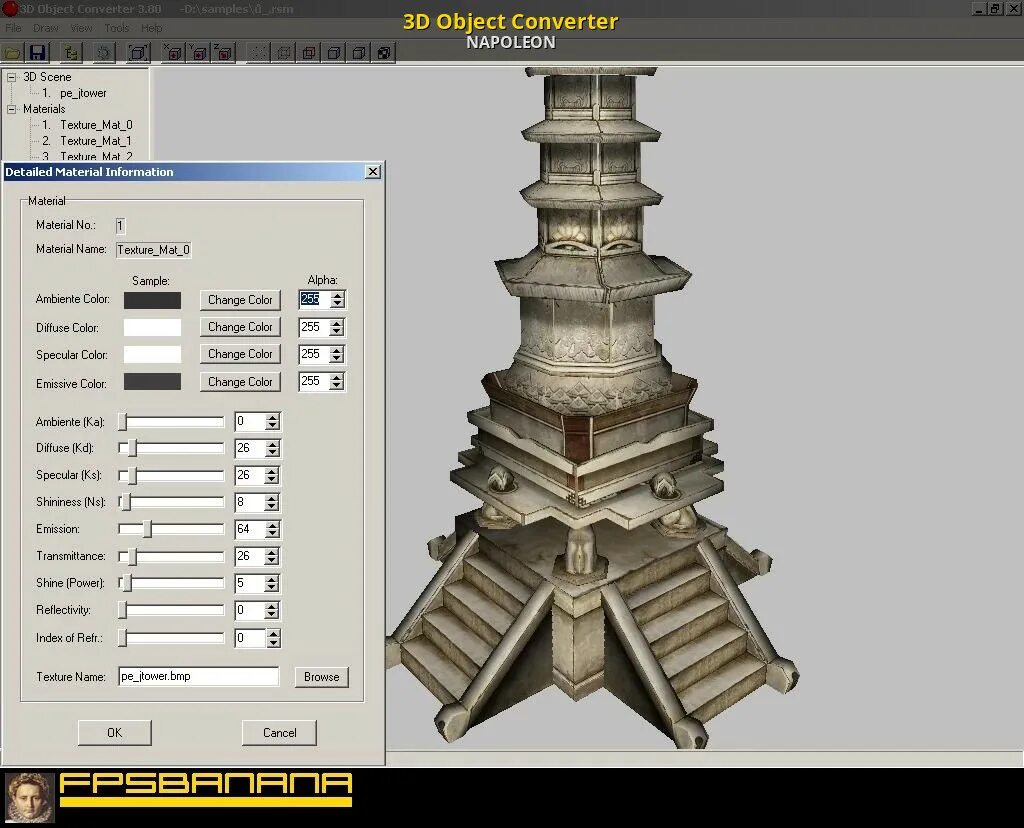Click the Shininess (Ns) value spinner arrows

273,502
